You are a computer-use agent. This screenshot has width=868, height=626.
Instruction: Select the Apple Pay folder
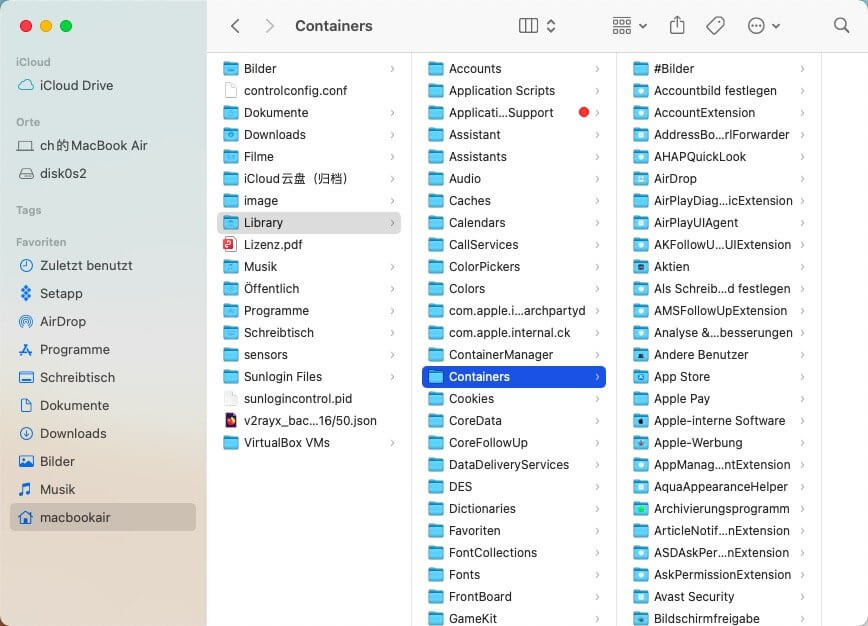[x=719, y=399]
